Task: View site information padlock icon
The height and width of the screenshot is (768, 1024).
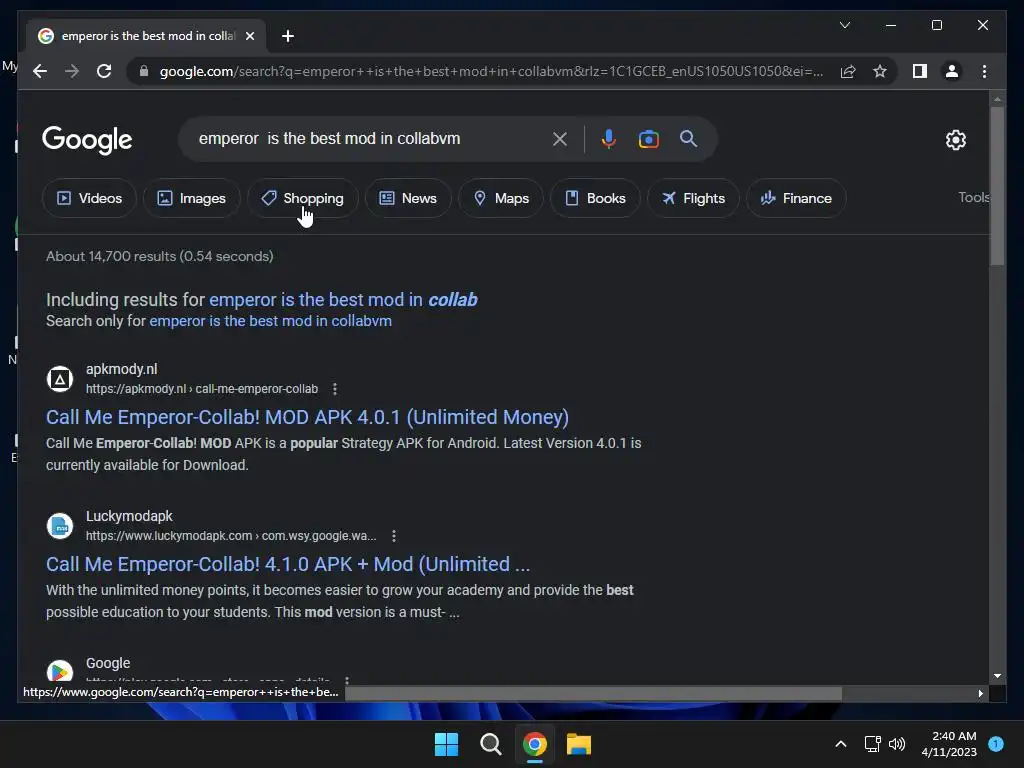Action: coord(144,71)
